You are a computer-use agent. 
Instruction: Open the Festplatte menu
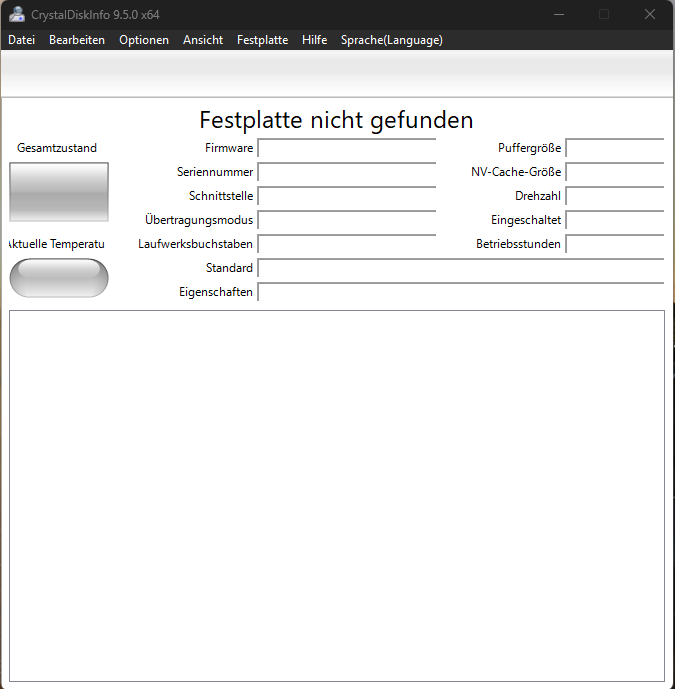(262, 40)
